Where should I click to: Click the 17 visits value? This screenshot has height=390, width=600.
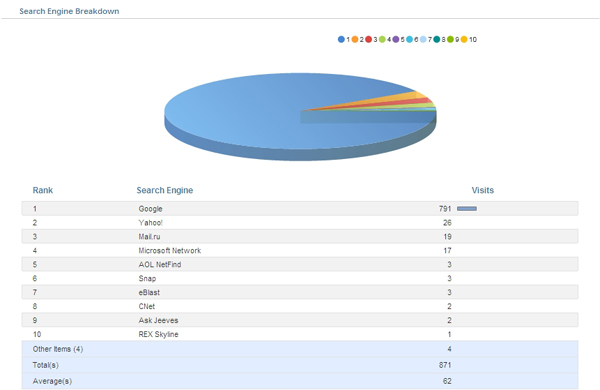[x=447, y=251]
